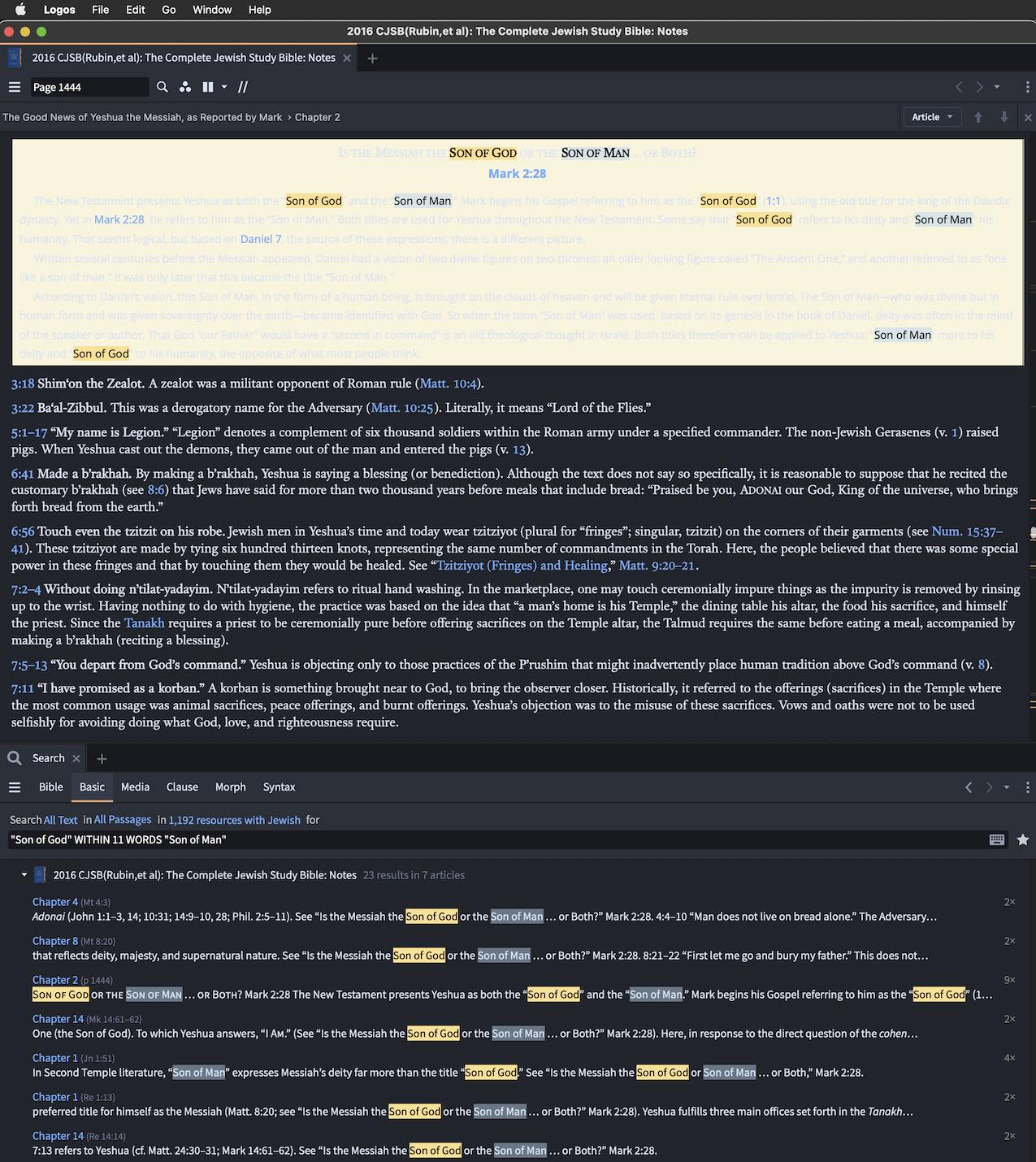Go forward in resource history

pos(979,87)
